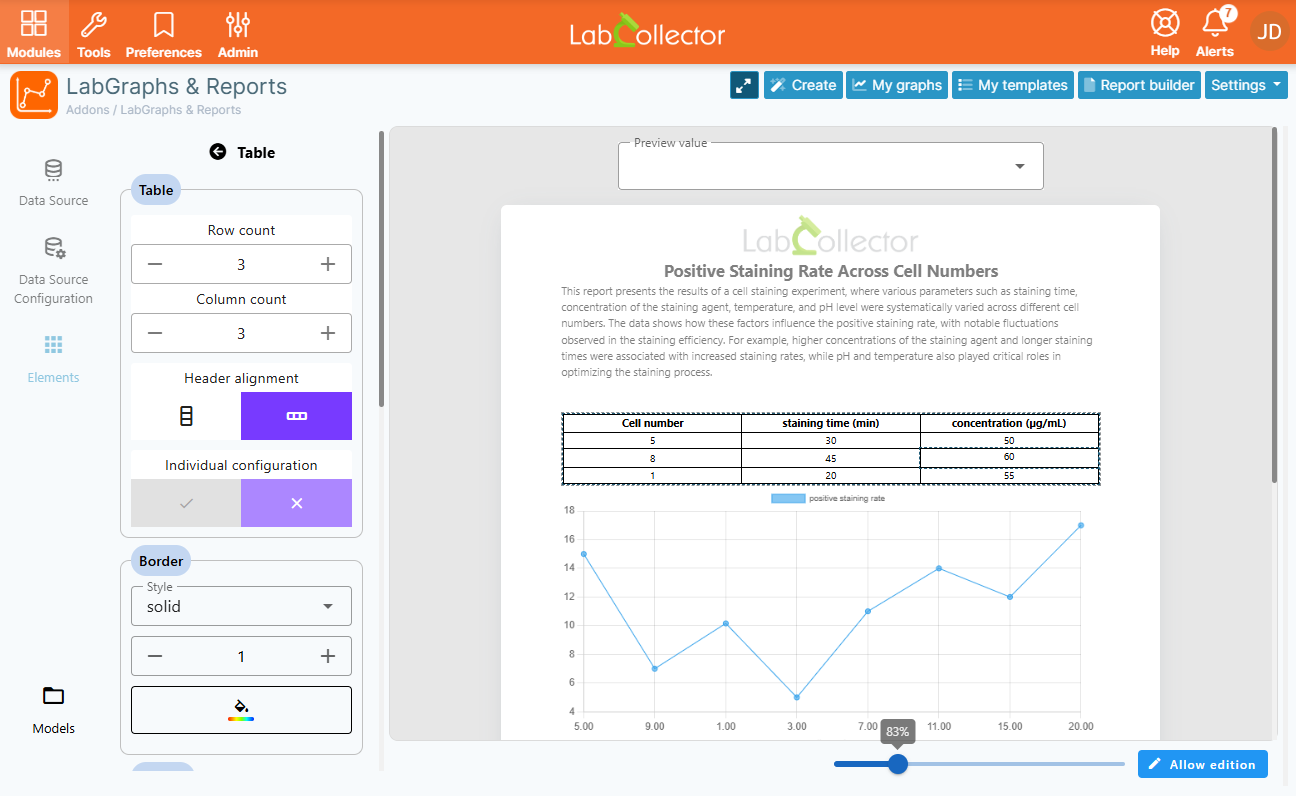The image size is (1296, 796).
Task: Click table cell with value 45
Action: [x=830, y=458]
